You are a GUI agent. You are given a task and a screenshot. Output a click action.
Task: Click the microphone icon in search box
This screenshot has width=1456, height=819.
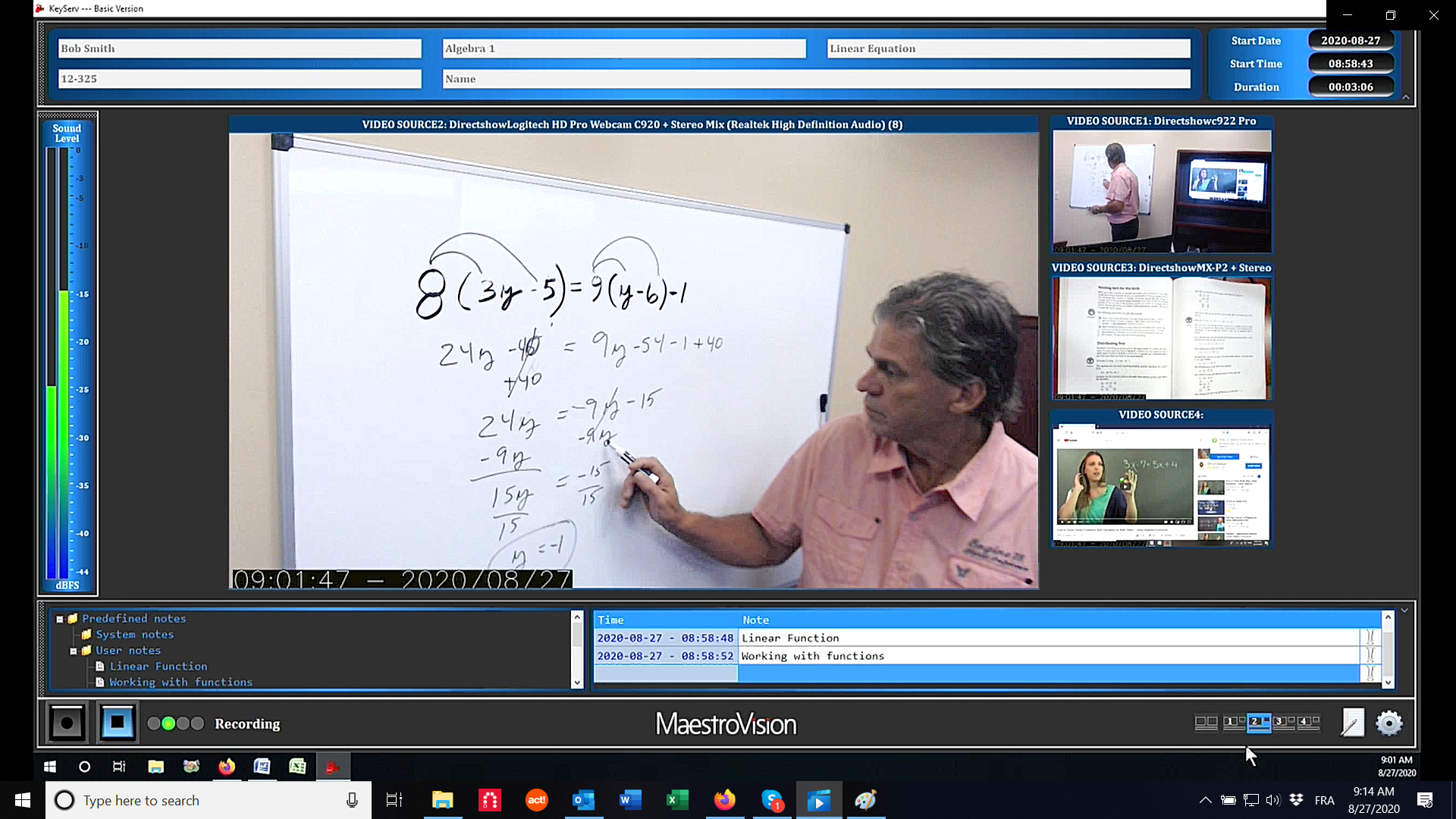(x=352, y=800)
